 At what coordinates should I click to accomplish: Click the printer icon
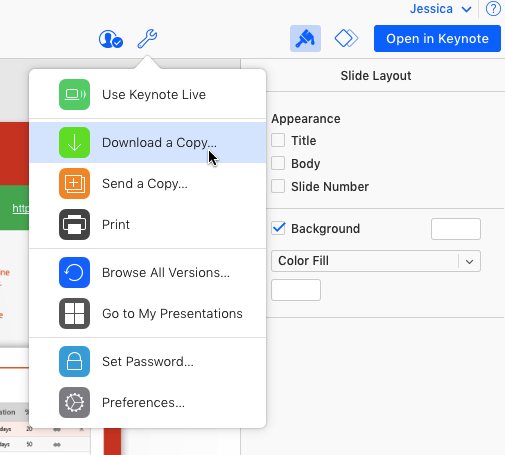[74, 224]
